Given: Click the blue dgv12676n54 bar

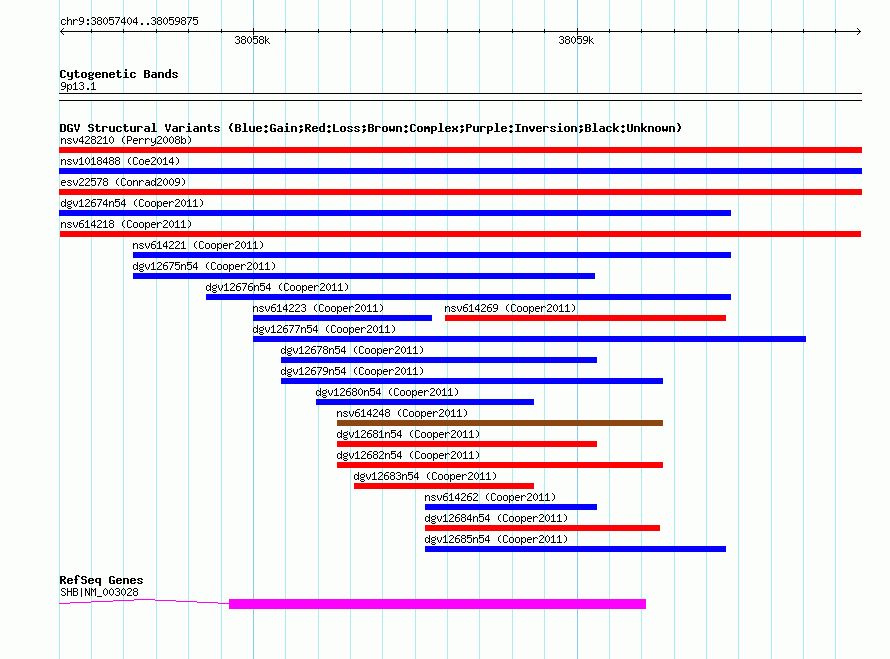Looking at the screenshot, I should (x=468, y=297).
